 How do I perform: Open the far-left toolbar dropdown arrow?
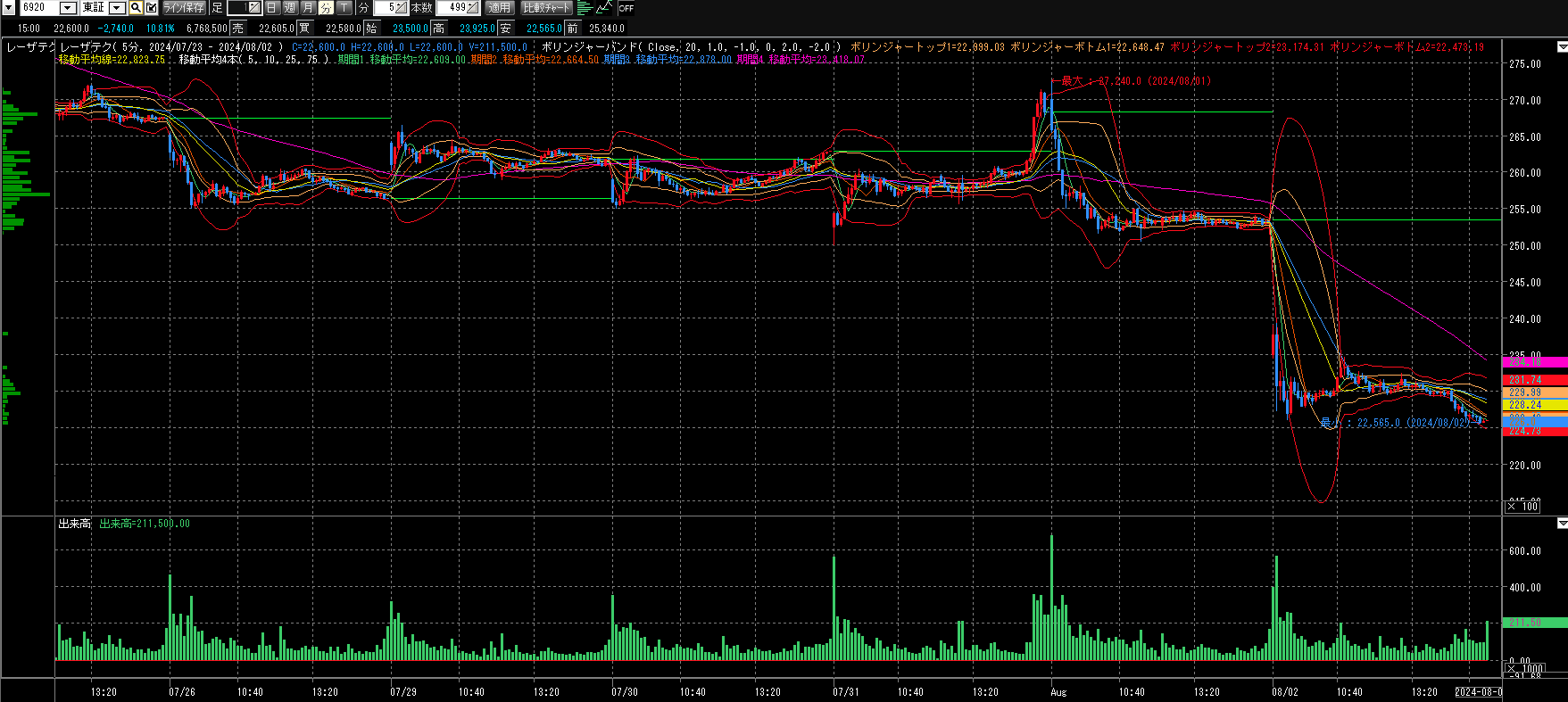pos(9,8)
